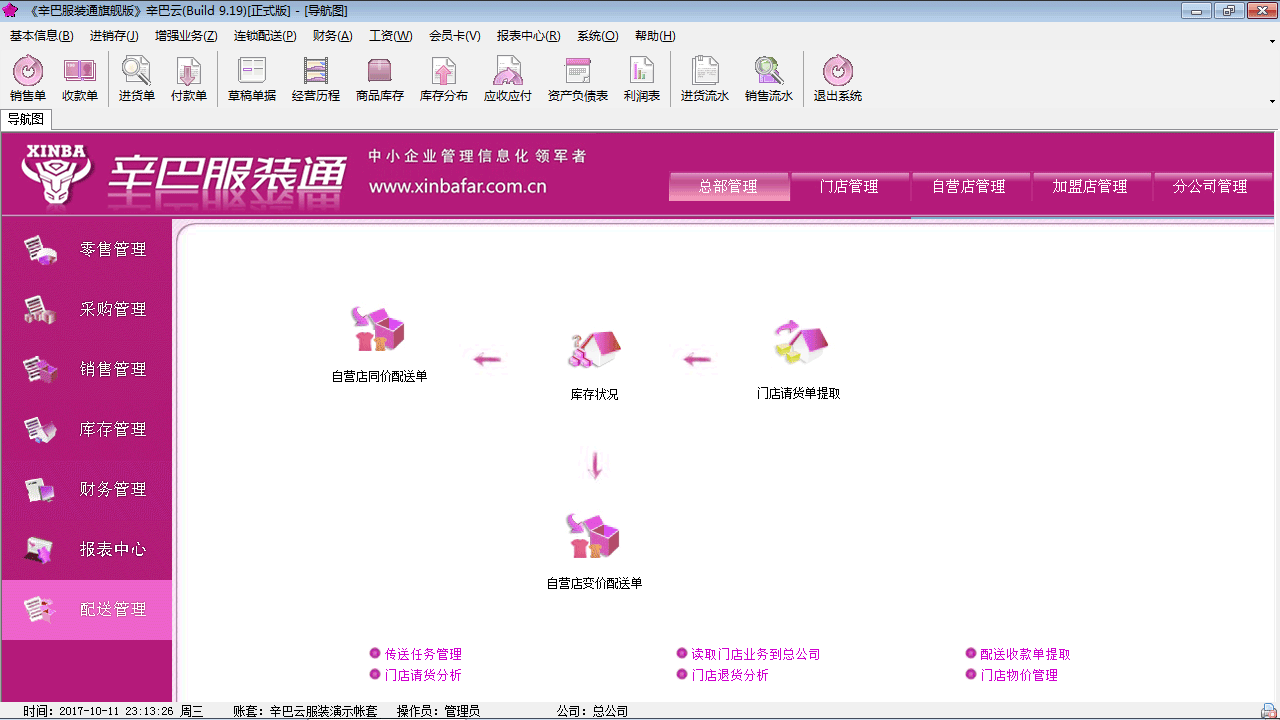Open the 传送任务管理 link
Viewport: 1280px width, 720px height.
pos(423,654)
